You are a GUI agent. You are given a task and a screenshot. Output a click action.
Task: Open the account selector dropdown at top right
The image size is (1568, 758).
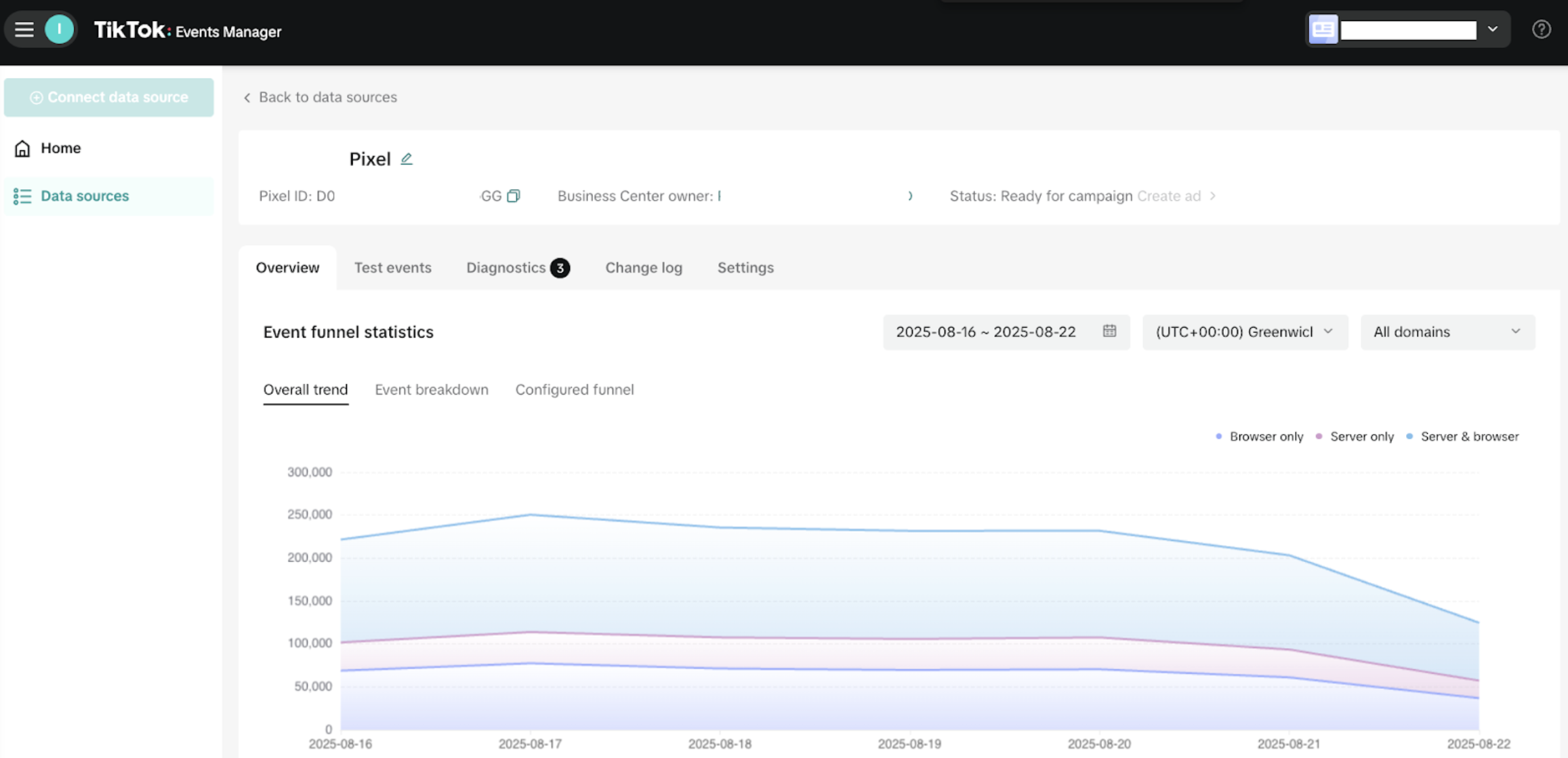coord(1493,29)
